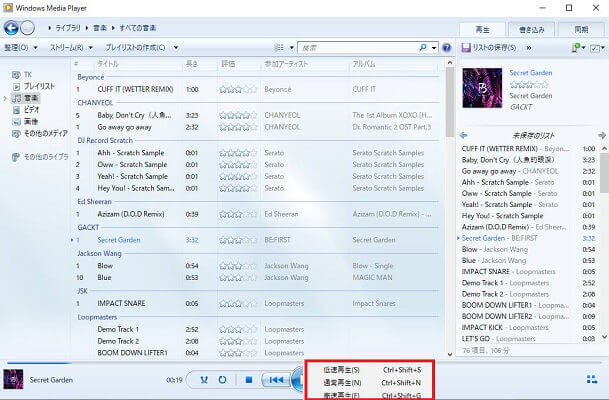Viewport: 609px width, 400px height.
Task: Switch to the 書き込み tab
Action: [532, 30]
